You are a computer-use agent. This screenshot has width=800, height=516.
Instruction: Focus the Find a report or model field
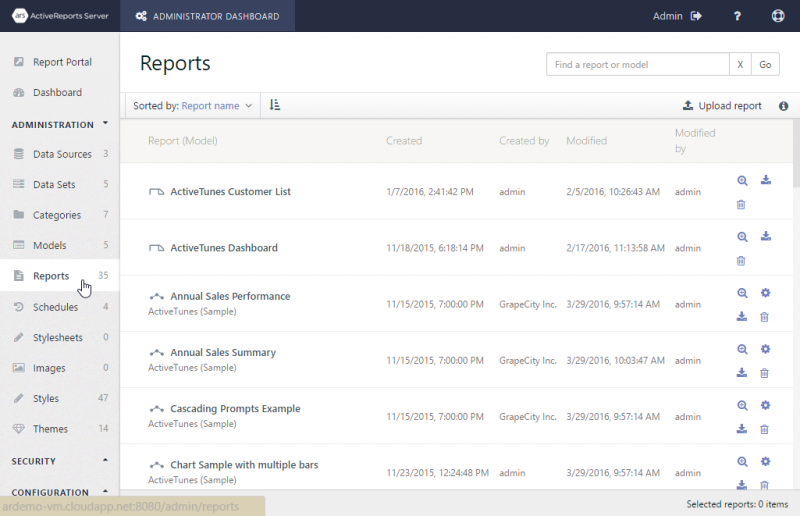638,64
